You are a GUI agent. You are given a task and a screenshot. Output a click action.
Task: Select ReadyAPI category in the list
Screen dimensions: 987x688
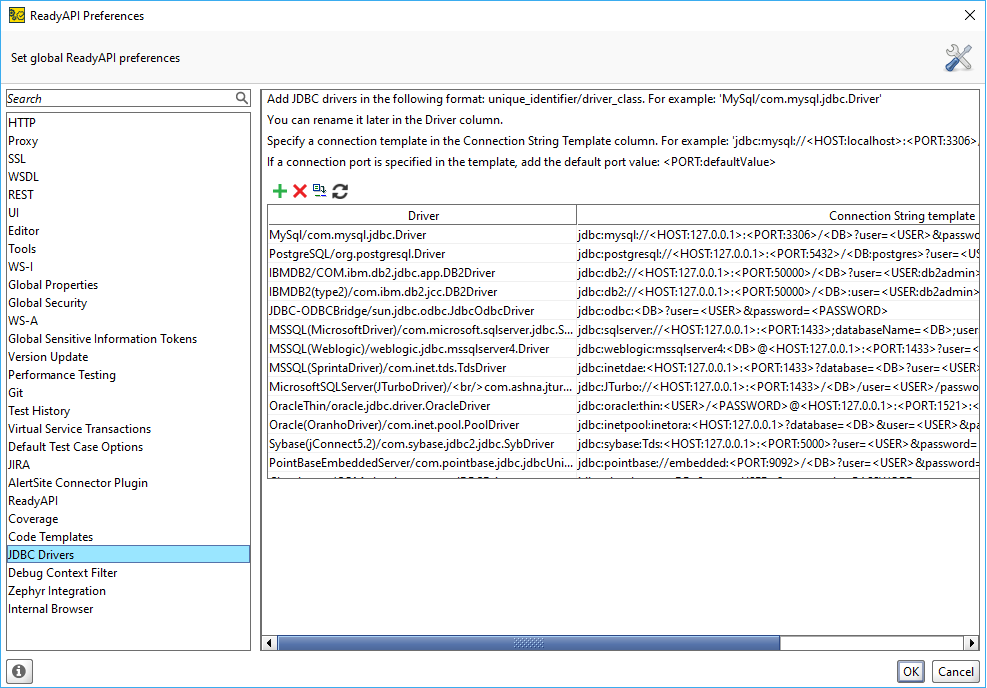[x=128, y=501]
